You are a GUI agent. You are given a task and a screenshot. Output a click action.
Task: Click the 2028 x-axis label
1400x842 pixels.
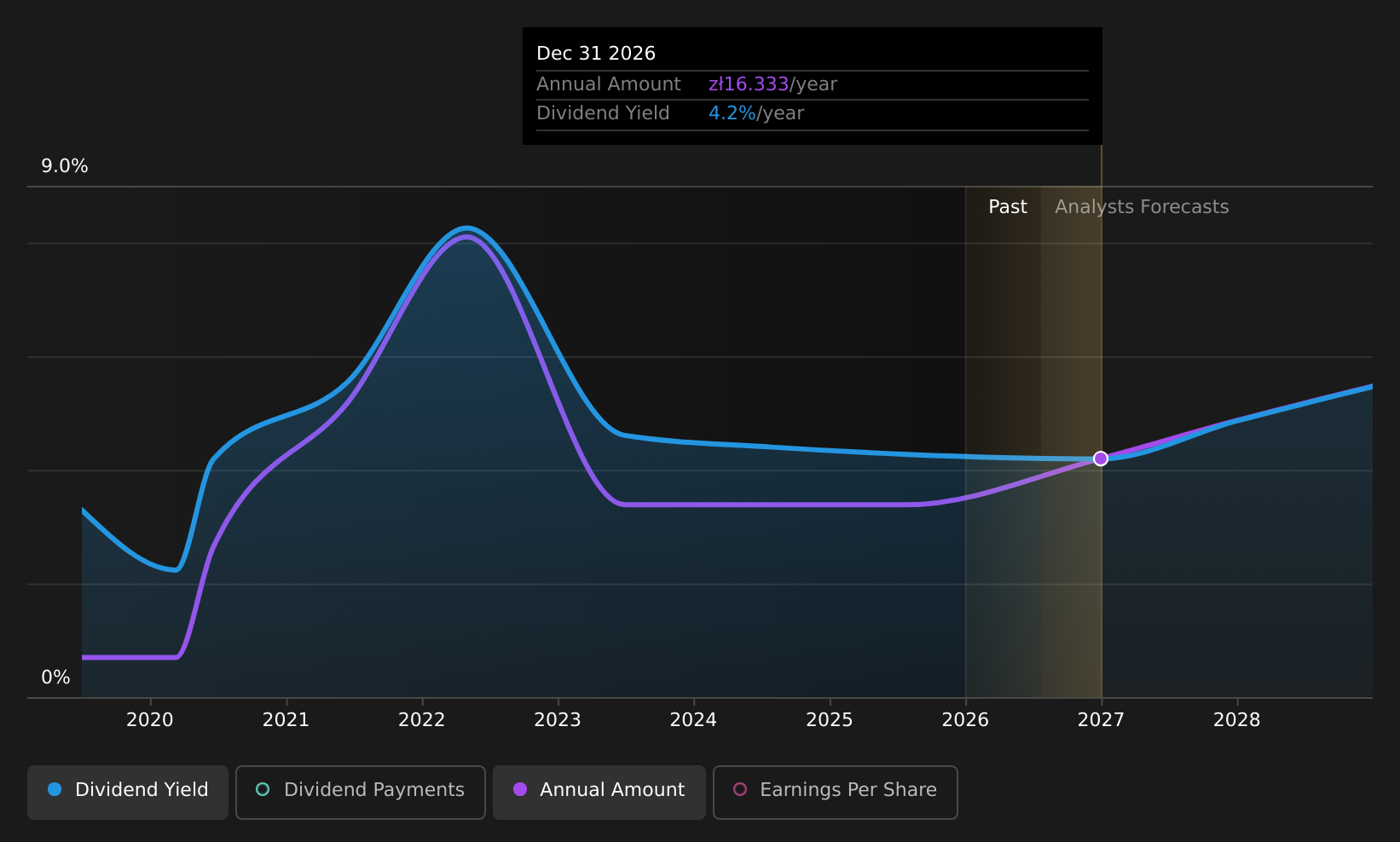tap(1237, 720)
